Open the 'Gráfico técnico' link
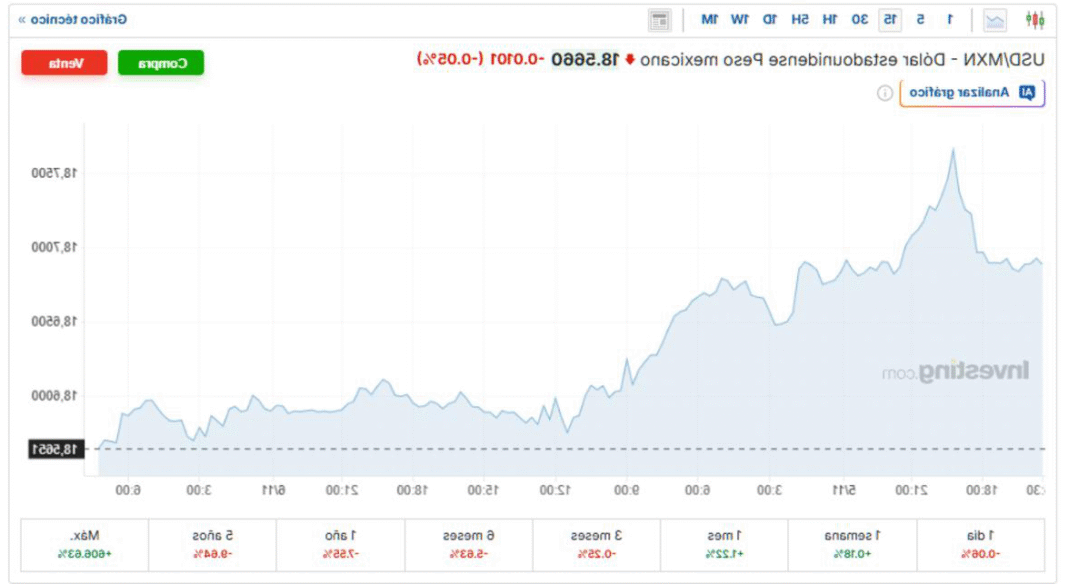1068x584 pixels. (73, 20)
